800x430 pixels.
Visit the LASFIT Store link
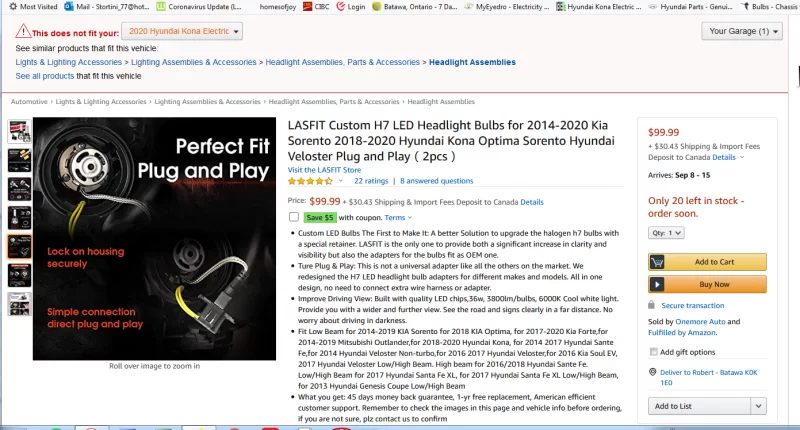coord(324,170)
